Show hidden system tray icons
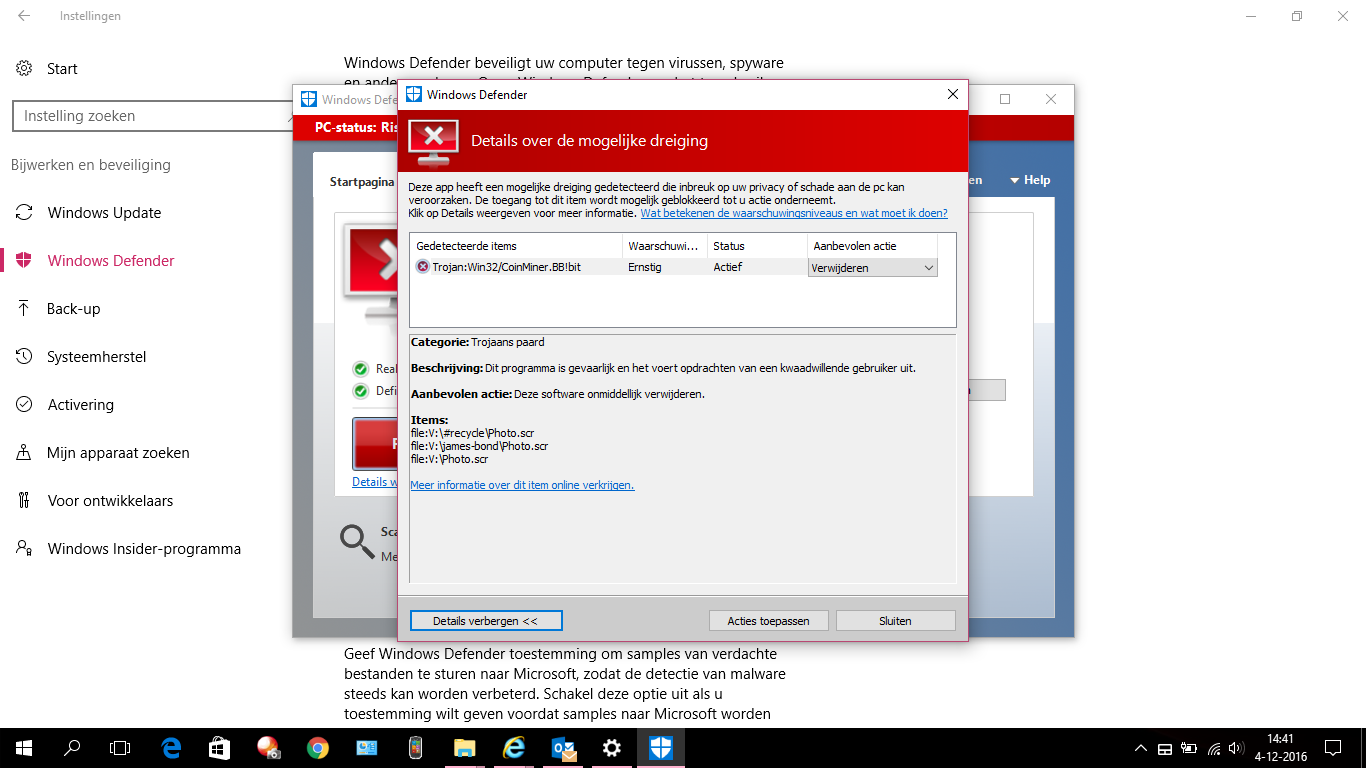The height and width of the screenshot is (768, 1366). 1141,748
